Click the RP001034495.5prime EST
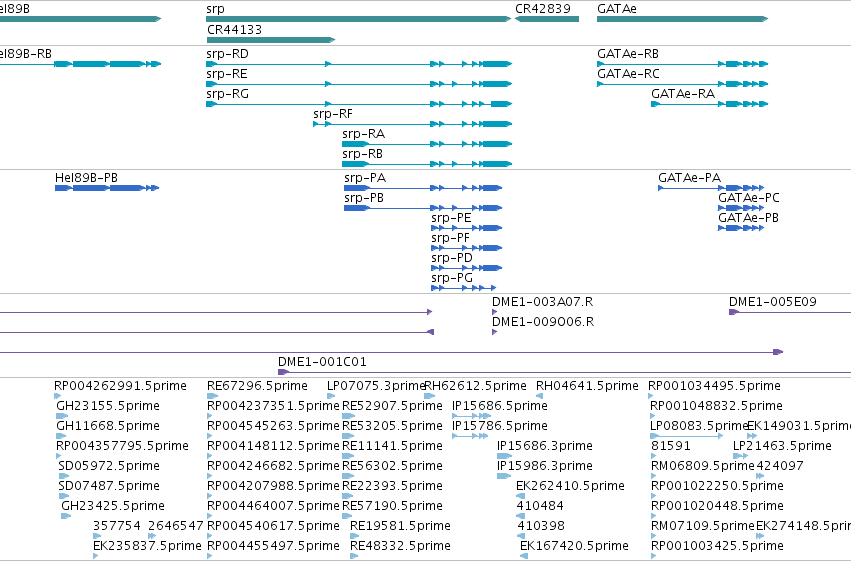Screen dimensions: 851x561 651,396
